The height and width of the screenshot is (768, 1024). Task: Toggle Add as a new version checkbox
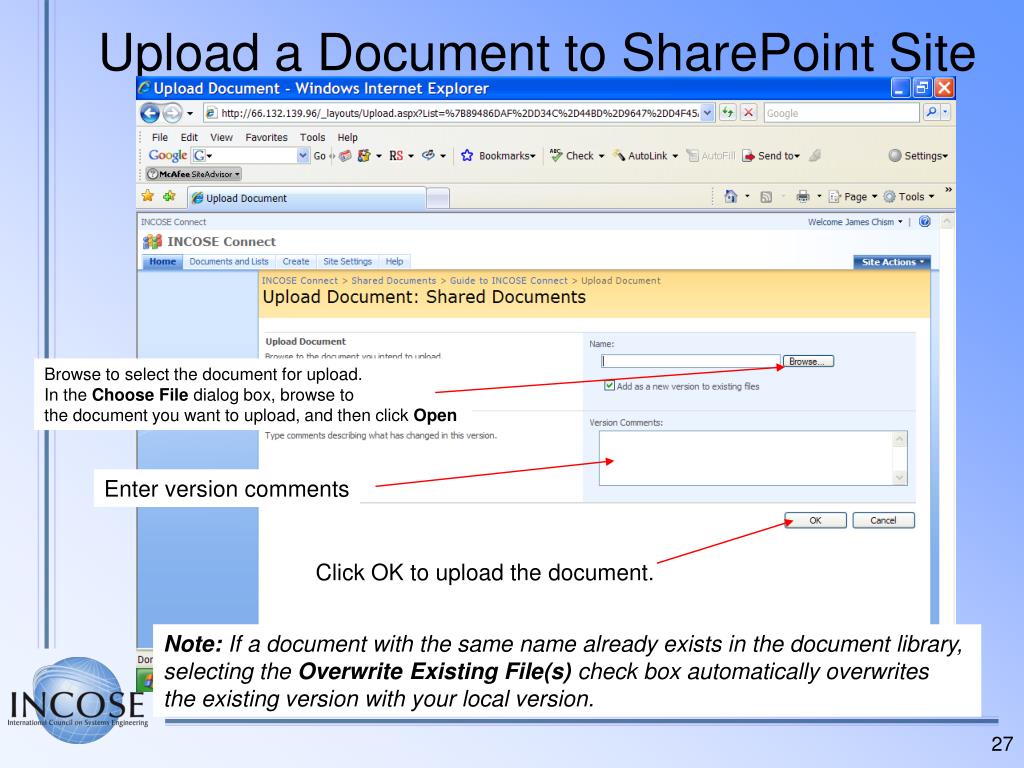[x=609, y=386]
